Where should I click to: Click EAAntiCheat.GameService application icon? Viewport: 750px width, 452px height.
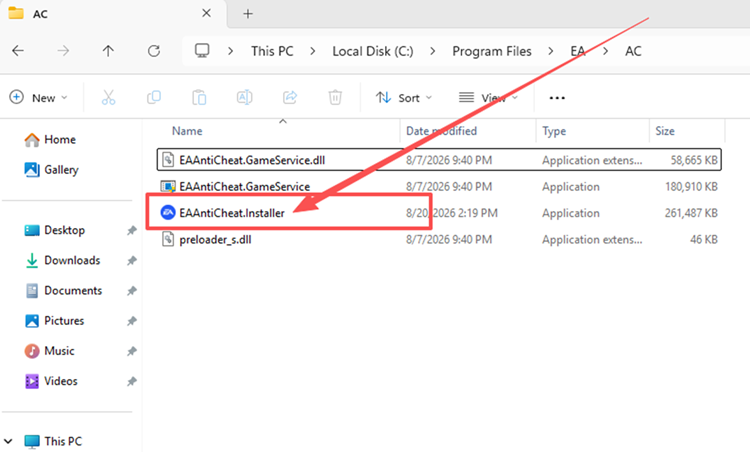[168, 186]
